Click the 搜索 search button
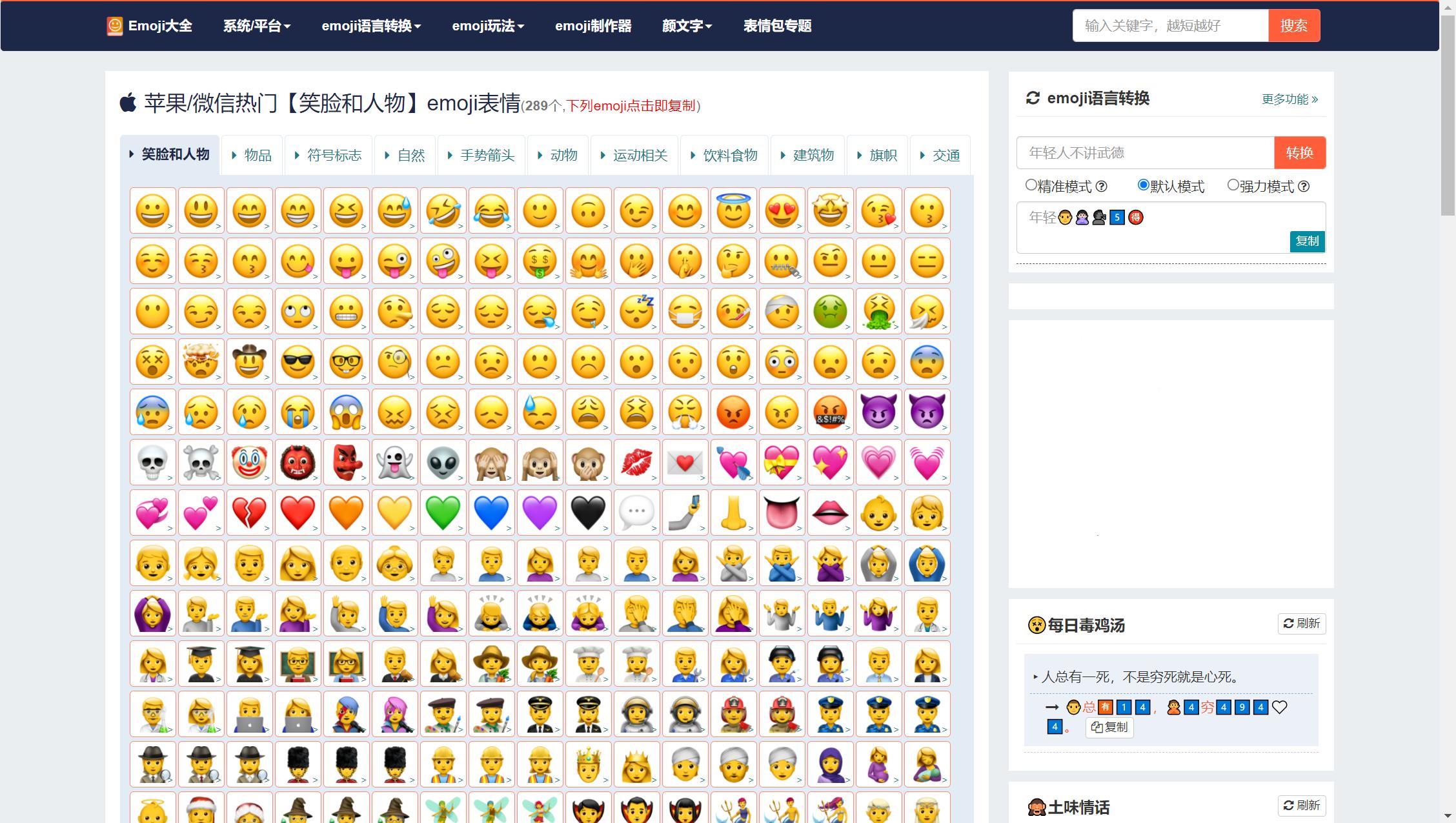Image resolution: width=1456 pixels, height=823 pixels. pyautogui.click(x=1293, y=25)
